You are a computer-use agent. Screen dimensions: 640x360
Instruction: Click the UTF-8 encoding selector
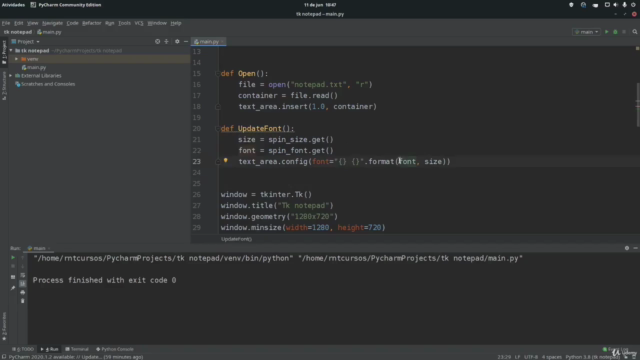pos(531,357)
